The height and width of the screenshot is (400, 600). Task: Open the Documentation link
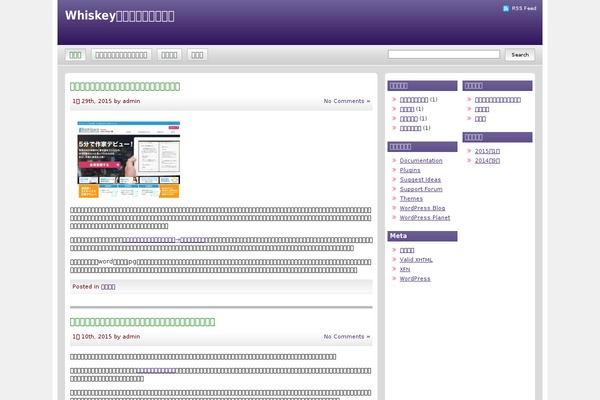click(421, 161)
